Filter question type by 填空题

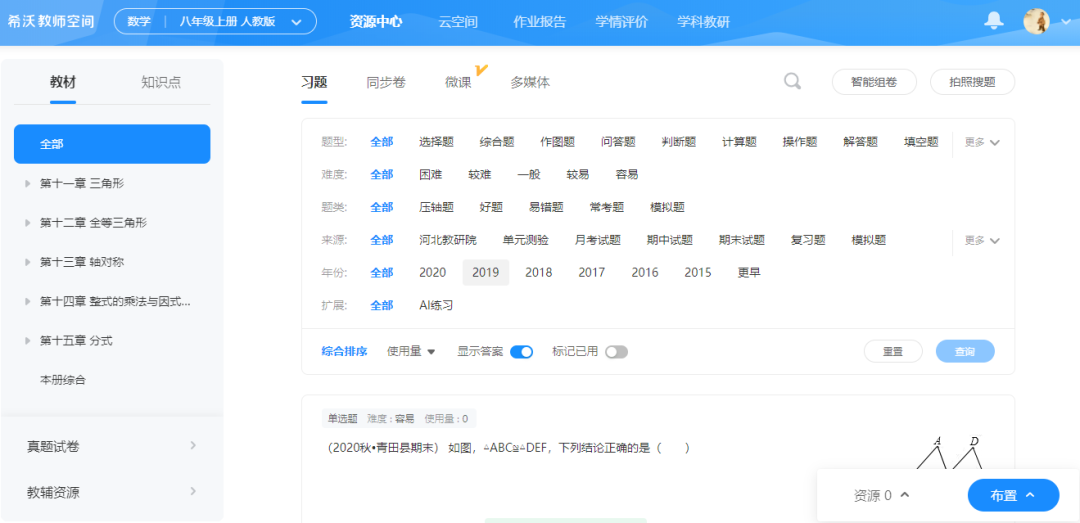coord(921,142)
